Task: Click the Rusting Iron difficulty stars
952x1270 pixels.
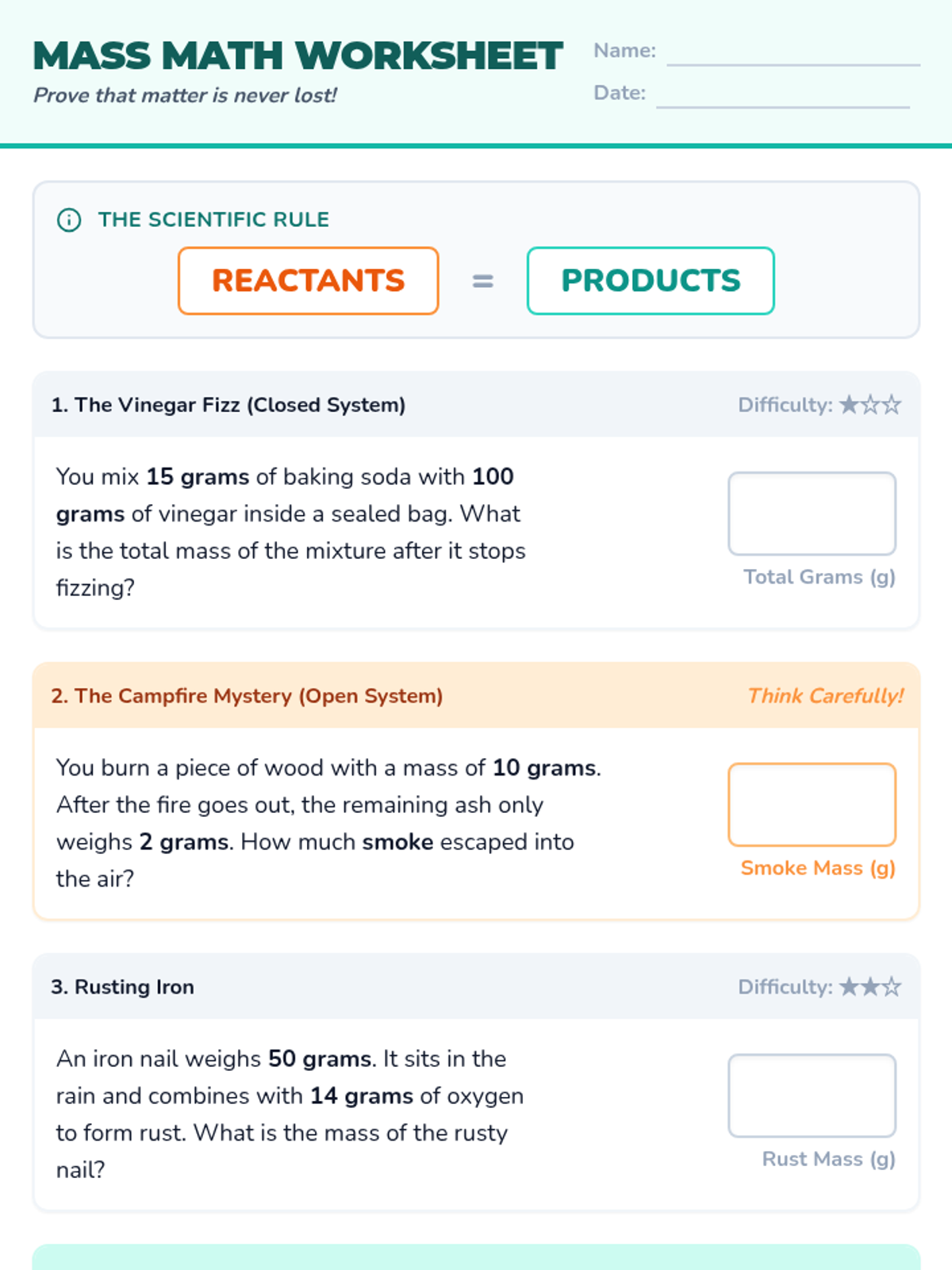Action: [870, 987]
